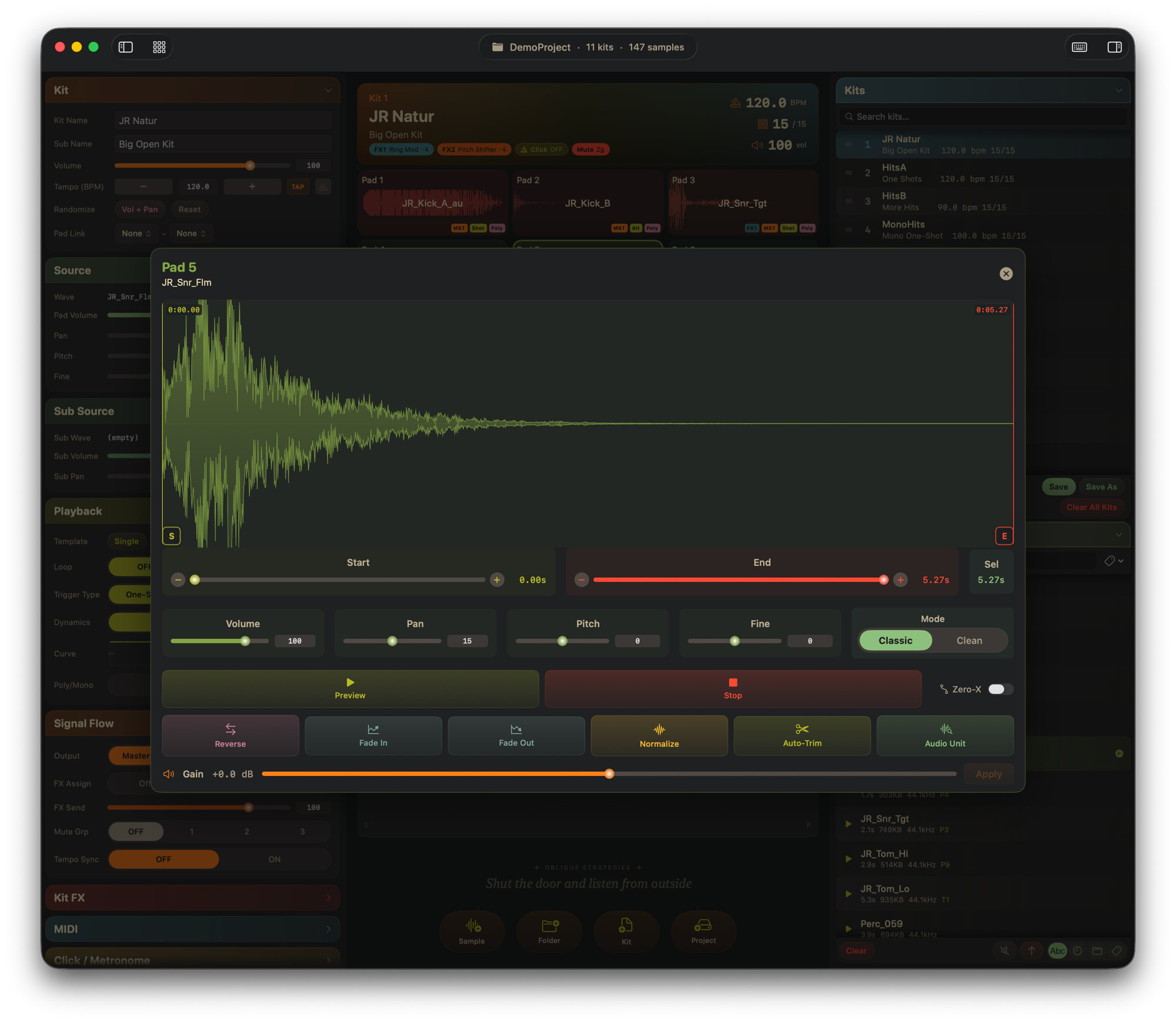Click the mute speaker icon in sample browser footer
1176x1023 pixels.
(1004, 951)
